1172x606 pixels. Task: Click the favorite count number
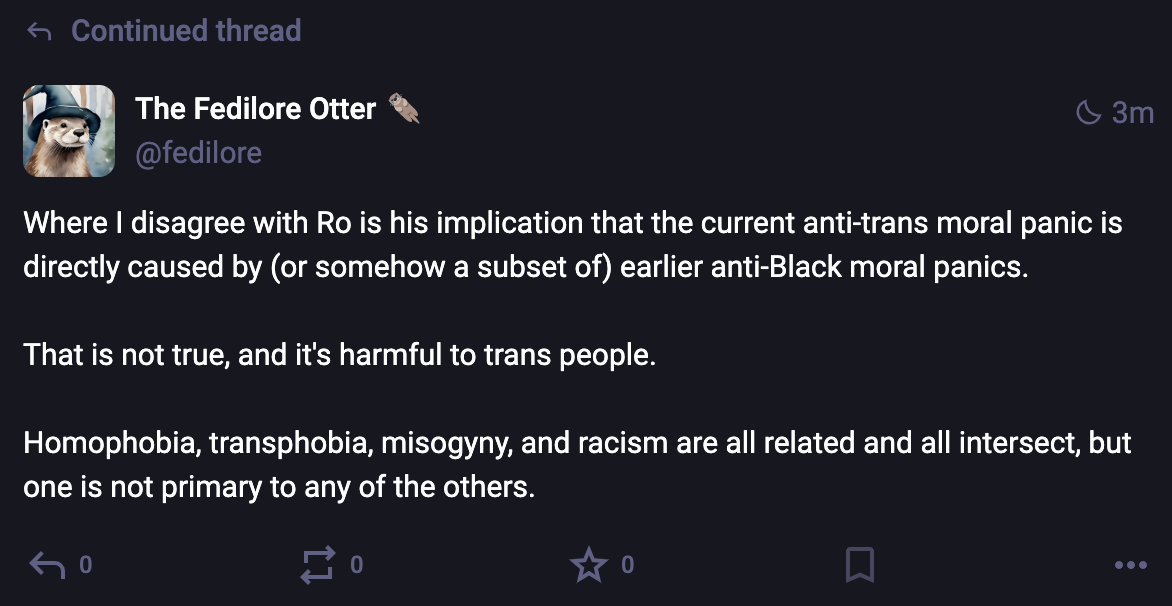tap(627, 566)
